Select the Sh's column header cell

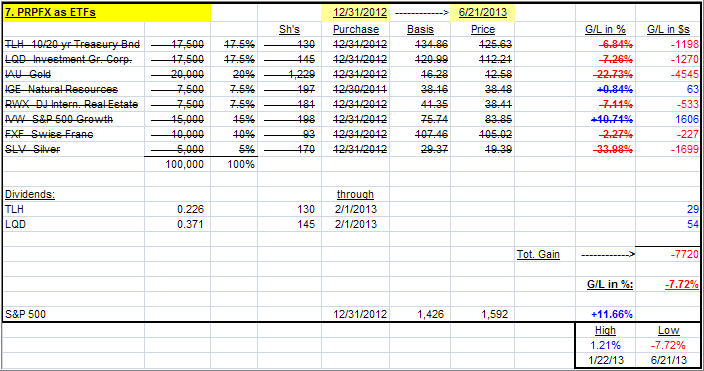(289, 30)
